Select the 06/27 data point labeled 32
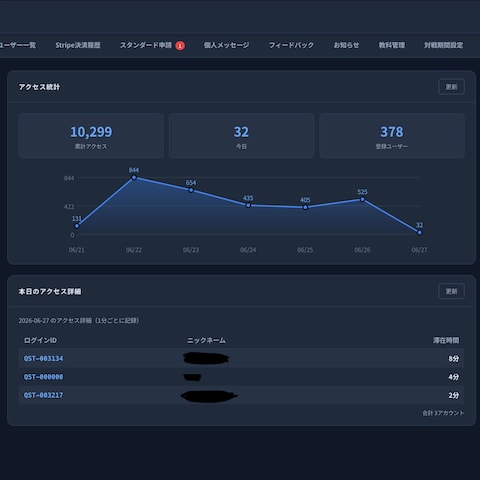The width and height of the screenshot is (480, 480). click(x=419, y=233)
